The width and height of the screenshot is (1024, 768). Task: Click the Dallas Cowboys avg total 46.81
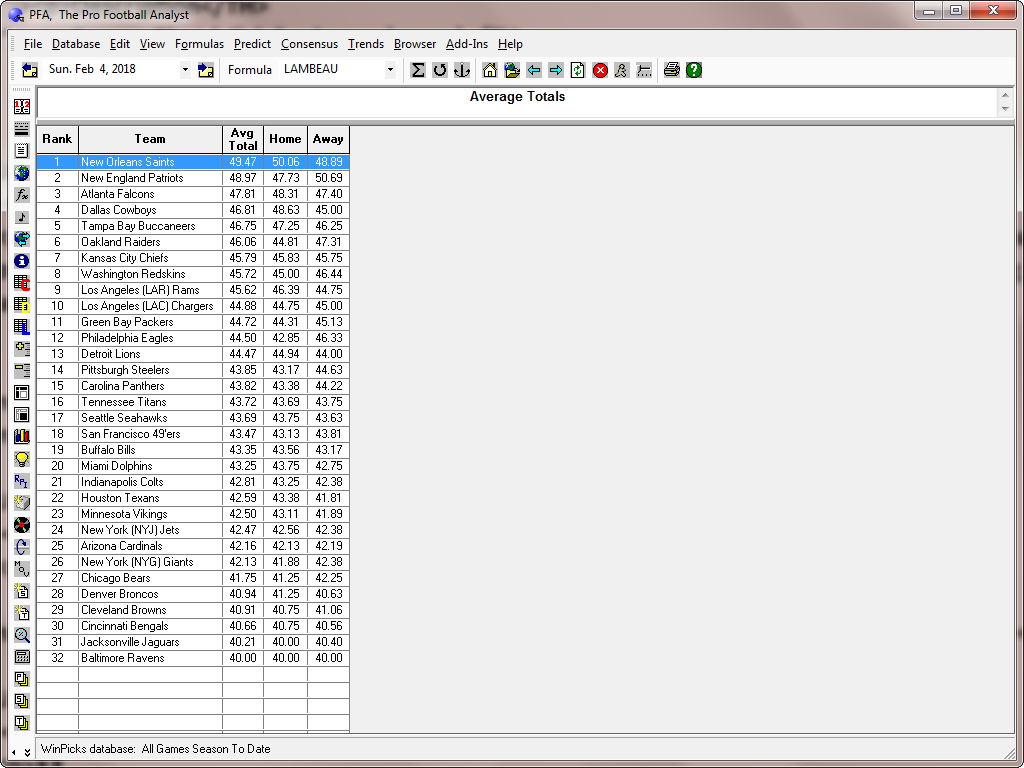click(x=243, y=210)
